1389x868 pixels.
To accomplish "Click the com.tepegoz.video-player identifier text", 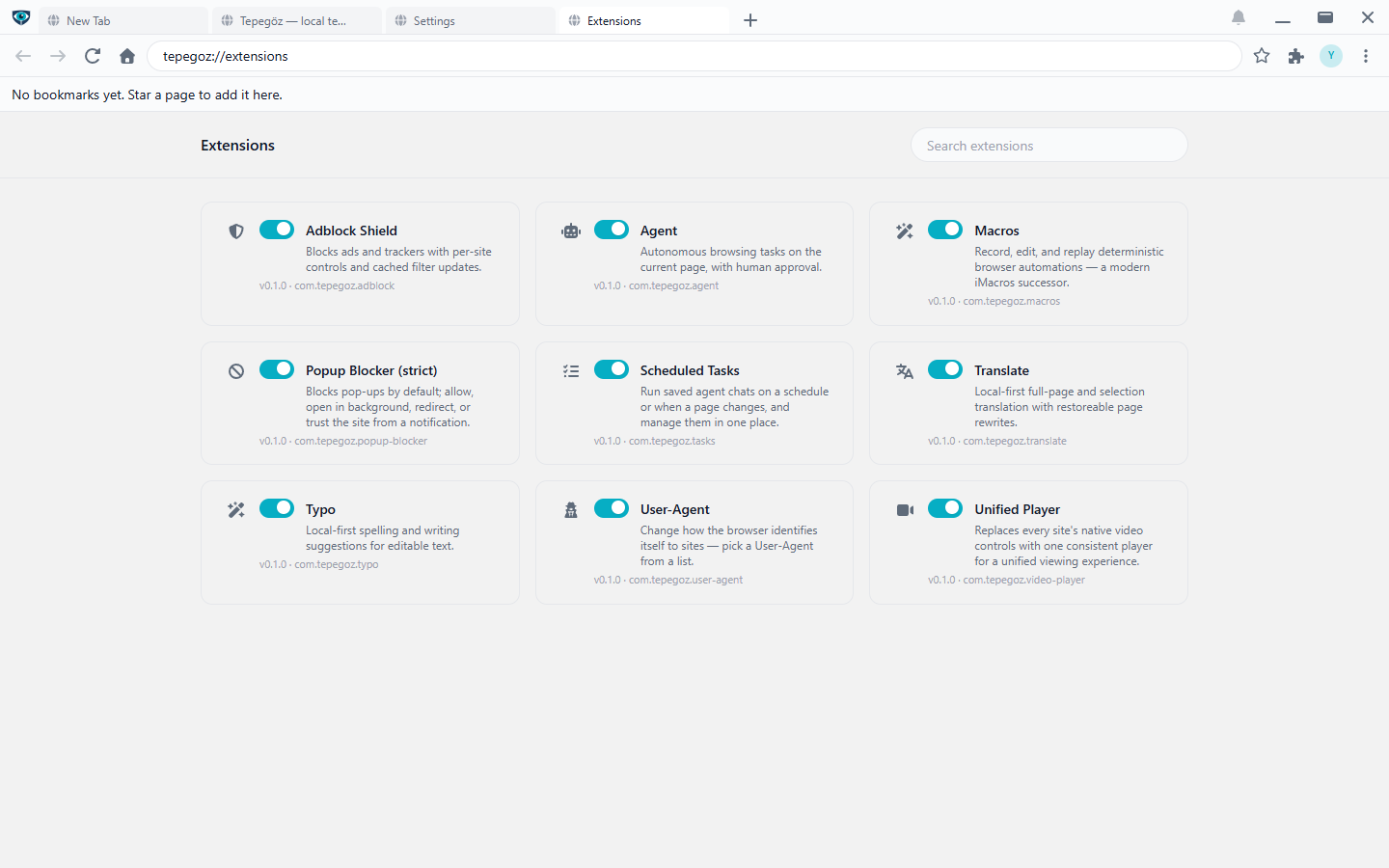I will pos(1023,580).
